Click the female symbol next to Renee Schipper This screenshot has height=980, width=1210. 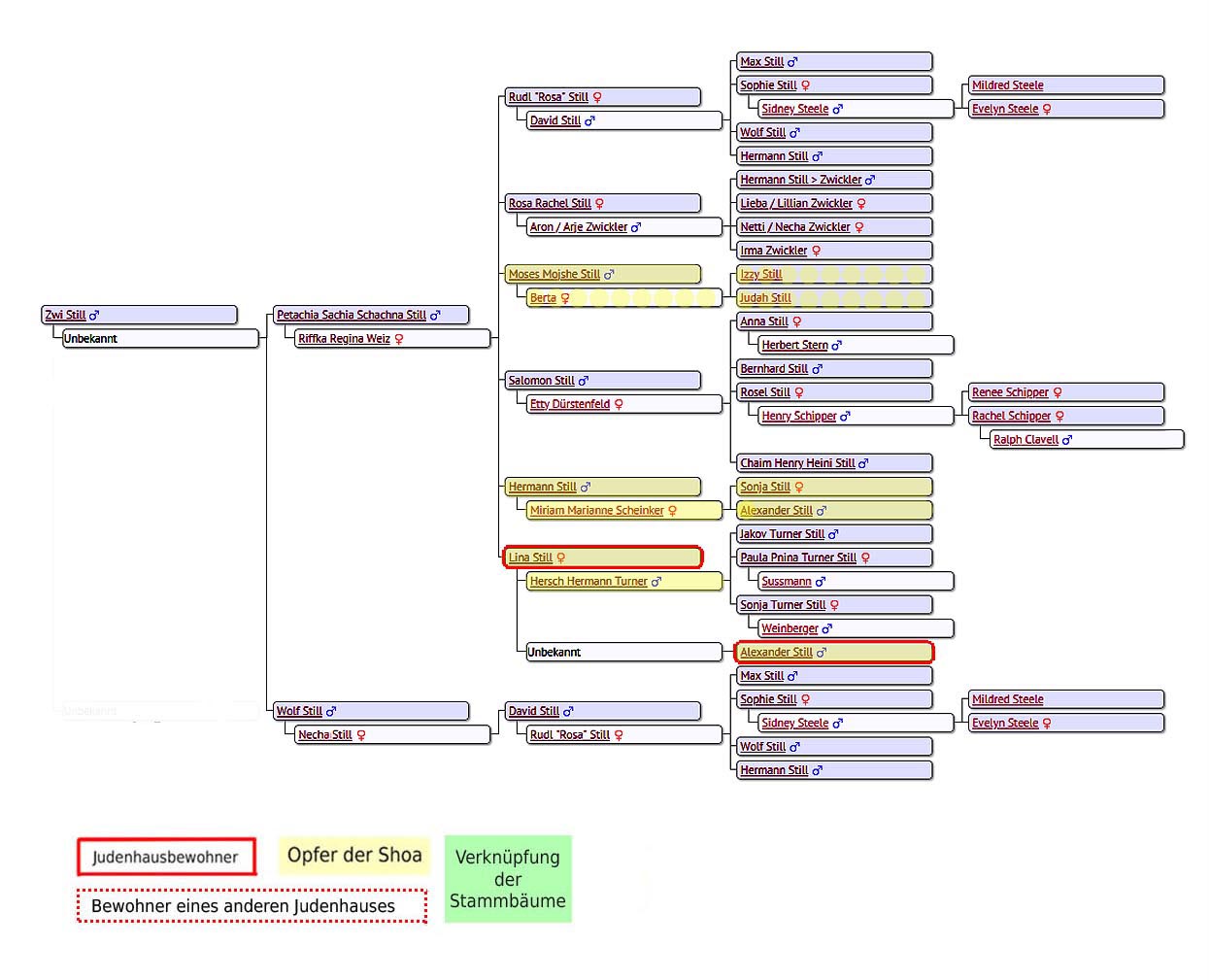(x=1058, y=392)
